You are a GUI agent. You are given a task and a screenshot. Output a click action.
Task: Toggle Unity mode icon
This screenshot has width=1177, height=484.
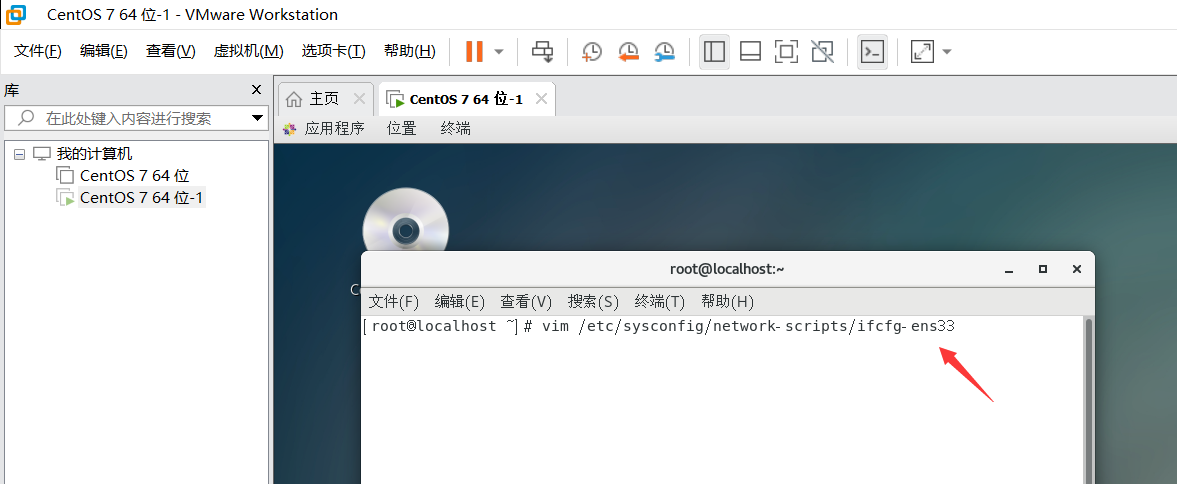[822, 51]
